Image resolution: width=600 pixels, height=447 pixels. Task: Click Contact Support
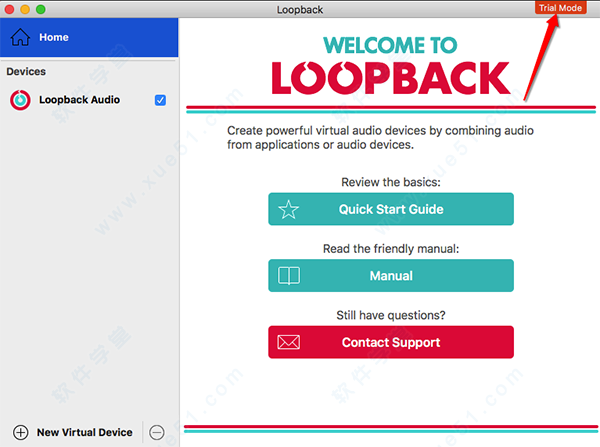(391, 342)
